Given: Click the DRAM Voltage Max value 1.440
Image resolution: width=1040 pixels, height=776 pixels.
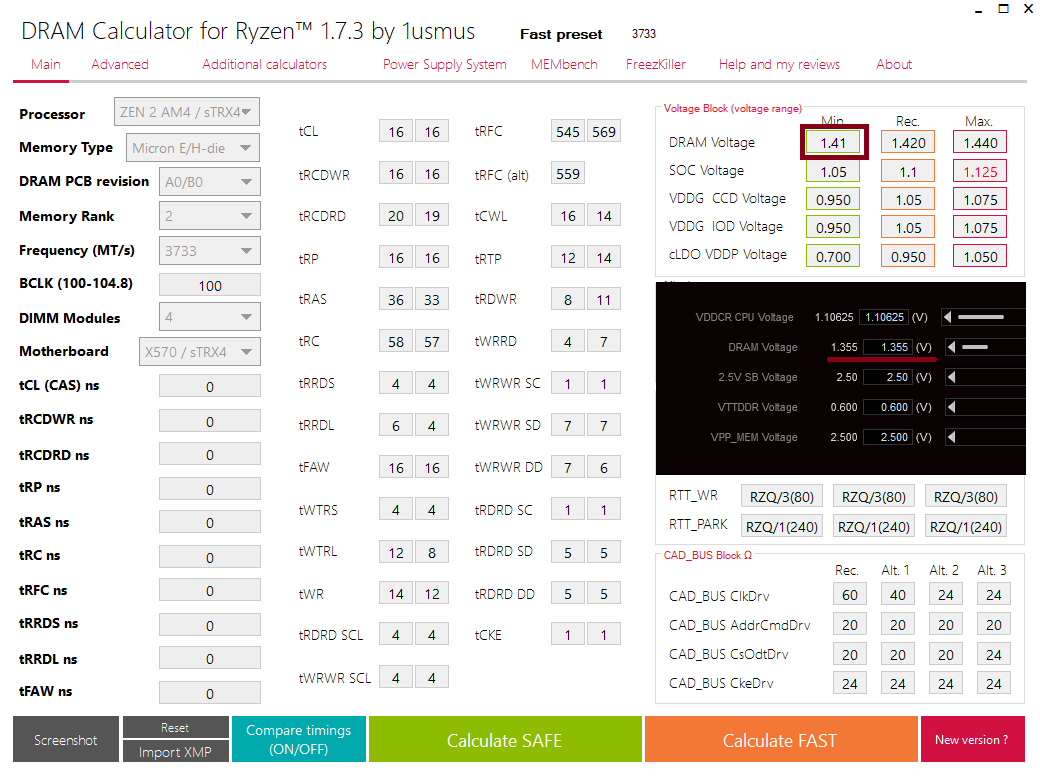Looking at the screenshot, I should (980, 143).
